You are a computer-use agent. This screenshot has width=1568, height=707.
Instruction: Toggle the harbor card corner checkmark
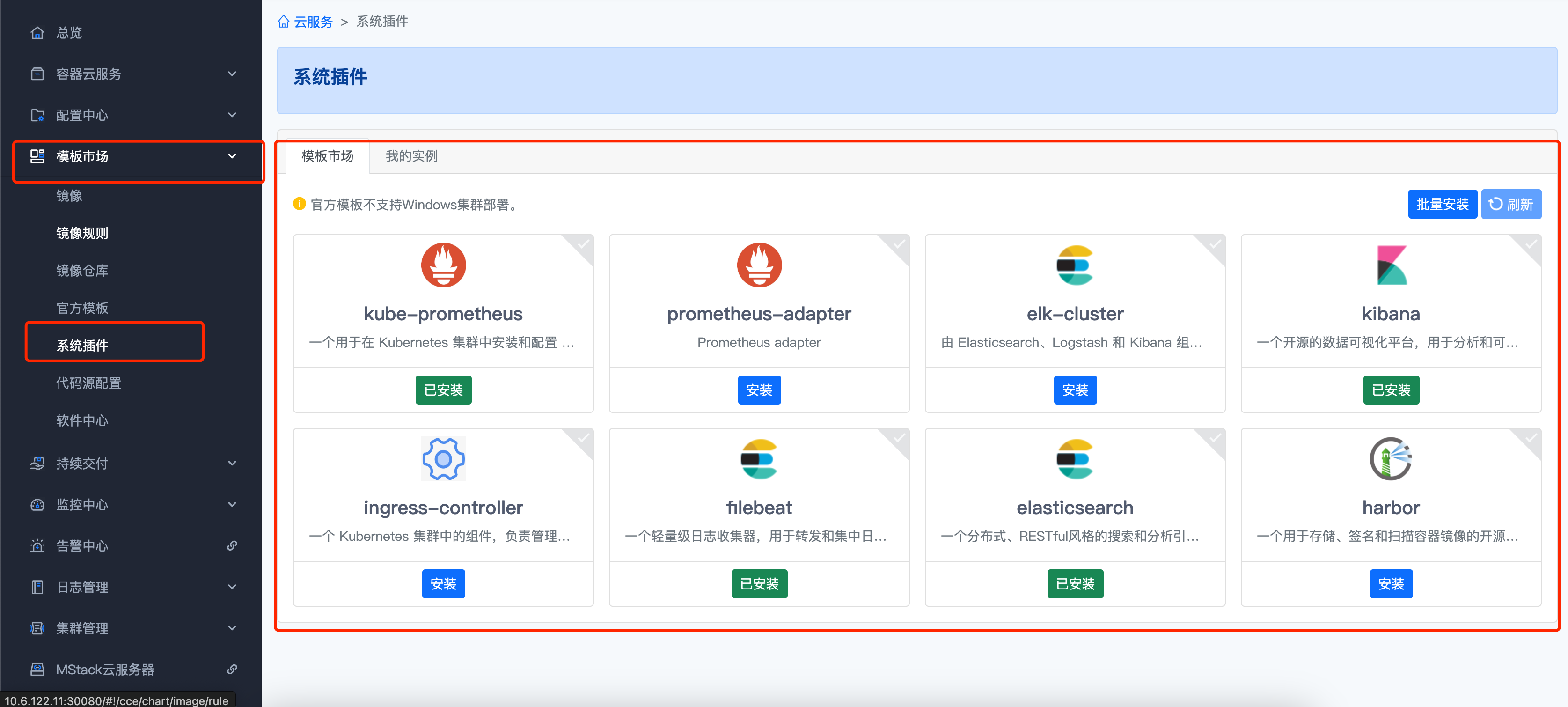pyautogui.click(x=1531, y=438)
